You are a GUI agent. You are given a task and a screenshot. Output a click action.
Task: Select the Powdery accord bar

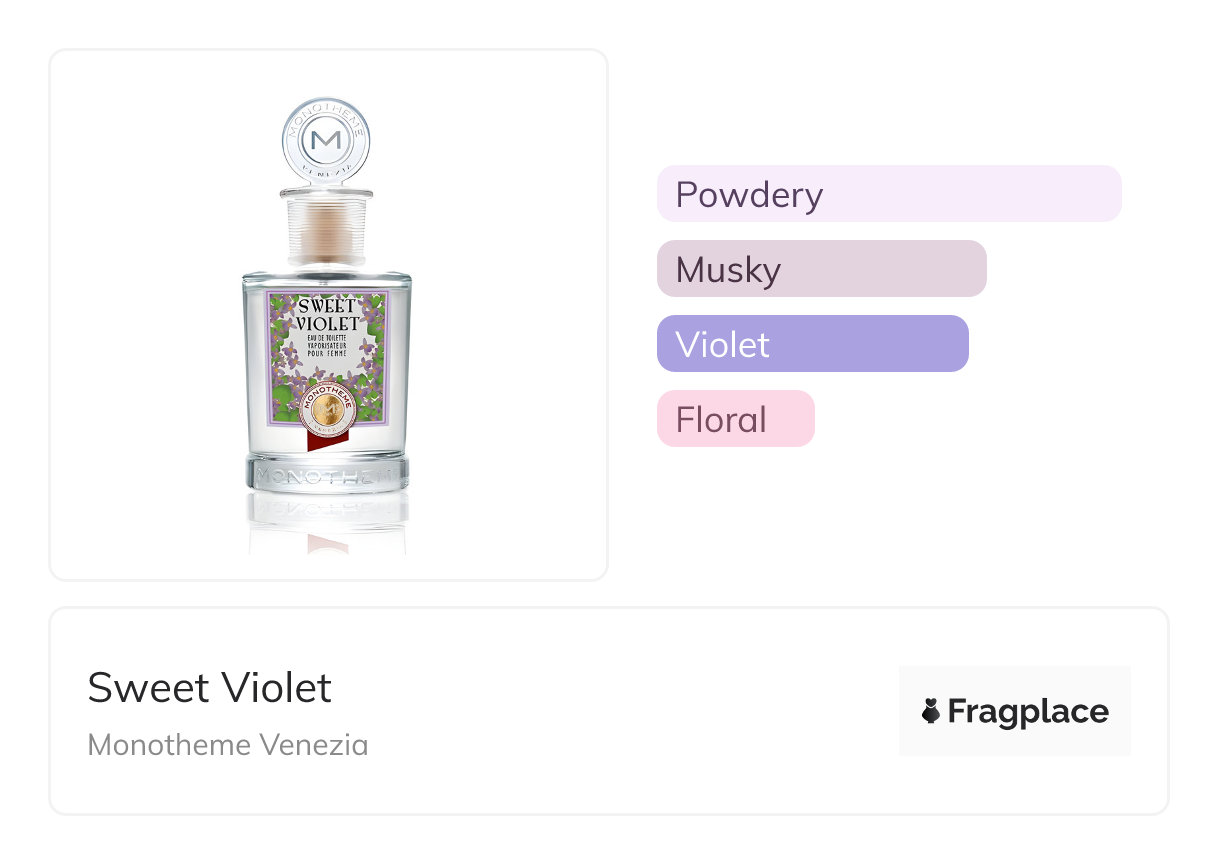coord(889,194)
